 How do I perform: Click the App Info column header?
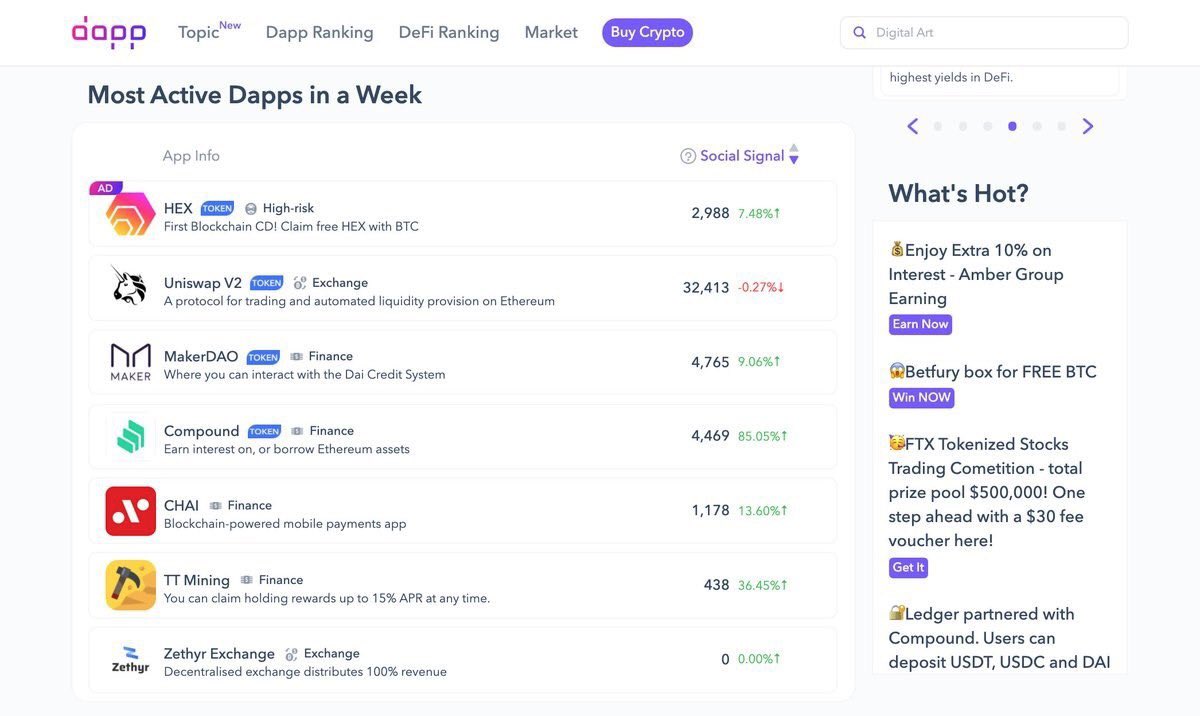(x=191, y=156)
